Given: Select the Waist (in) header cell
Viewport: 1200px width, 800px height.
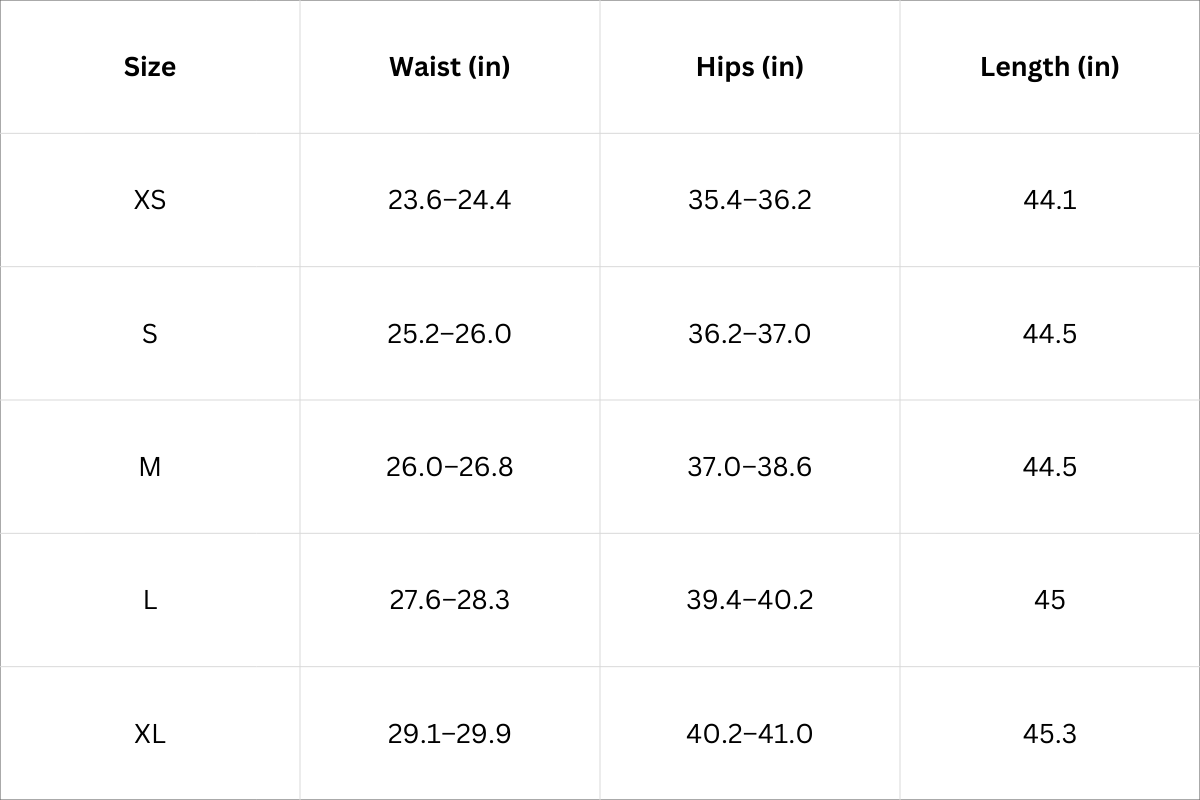Looking at the screenshot, I should coord(449,67).
